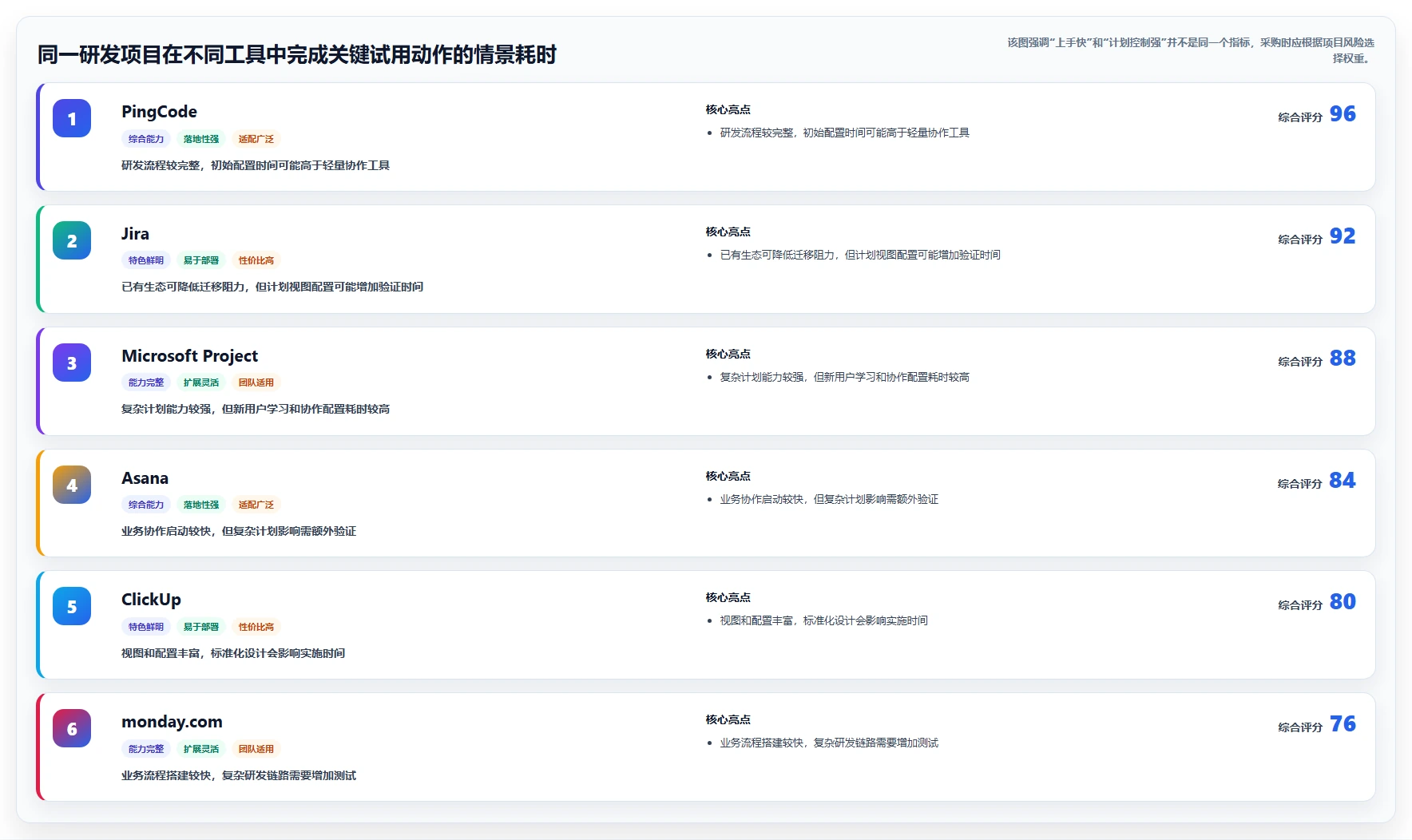
Task: Click the rank 4 badge for Asana
Action: click(x=72, y=485)
